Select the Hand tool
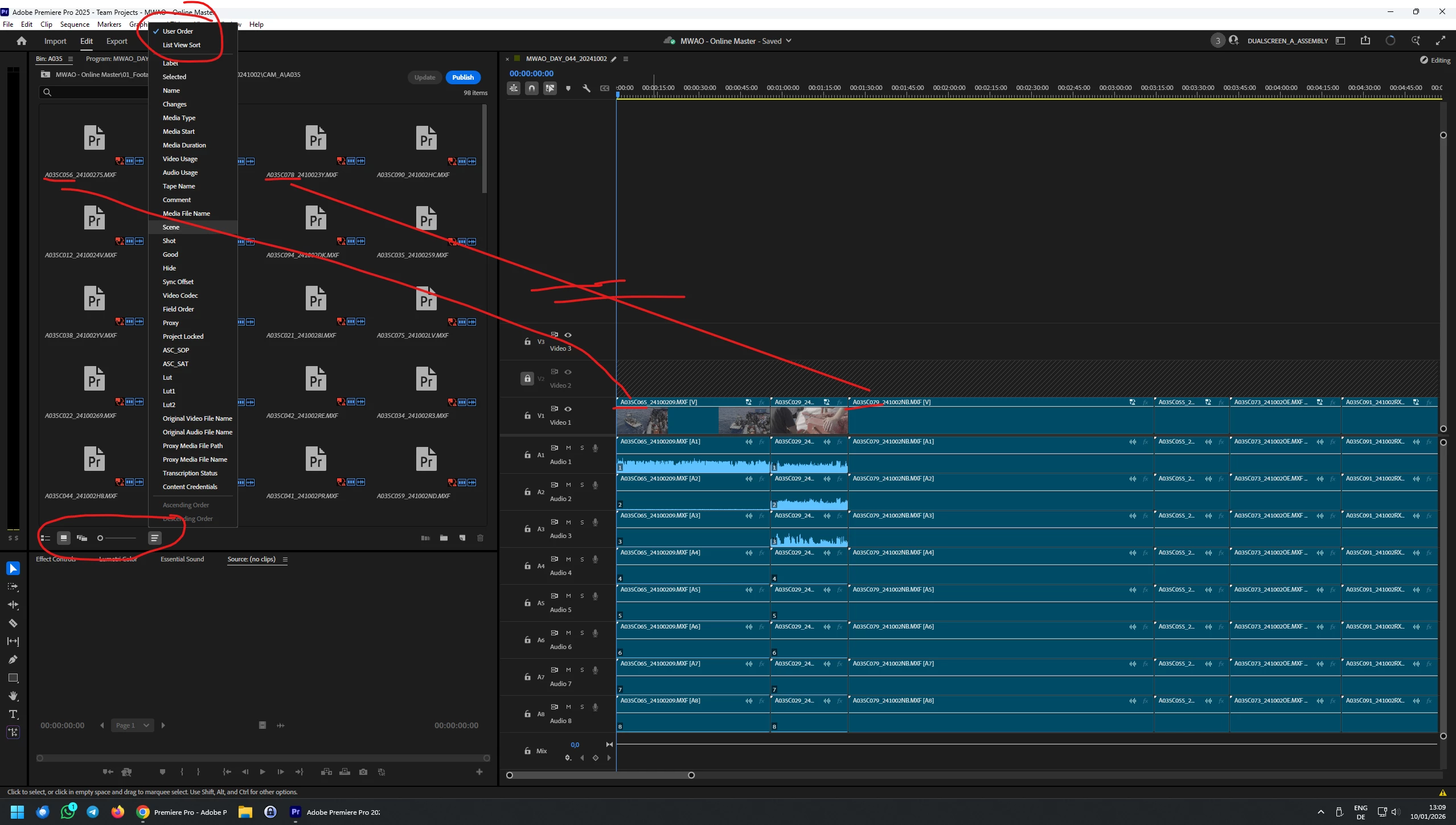The height and width of the screenshot is (825, 1456). pos(13,696)
